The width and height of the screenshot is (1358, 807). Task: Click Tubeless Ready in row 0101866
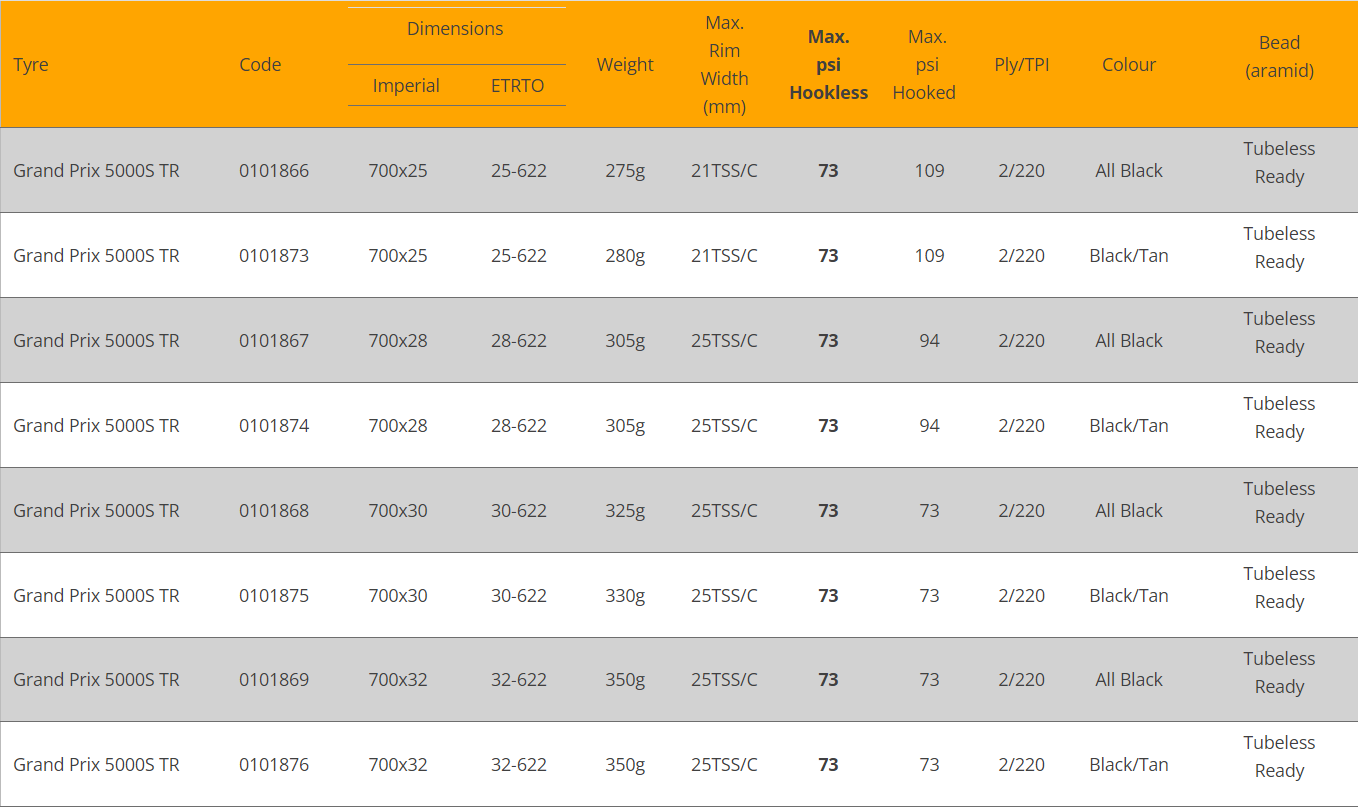[1280, 163]
